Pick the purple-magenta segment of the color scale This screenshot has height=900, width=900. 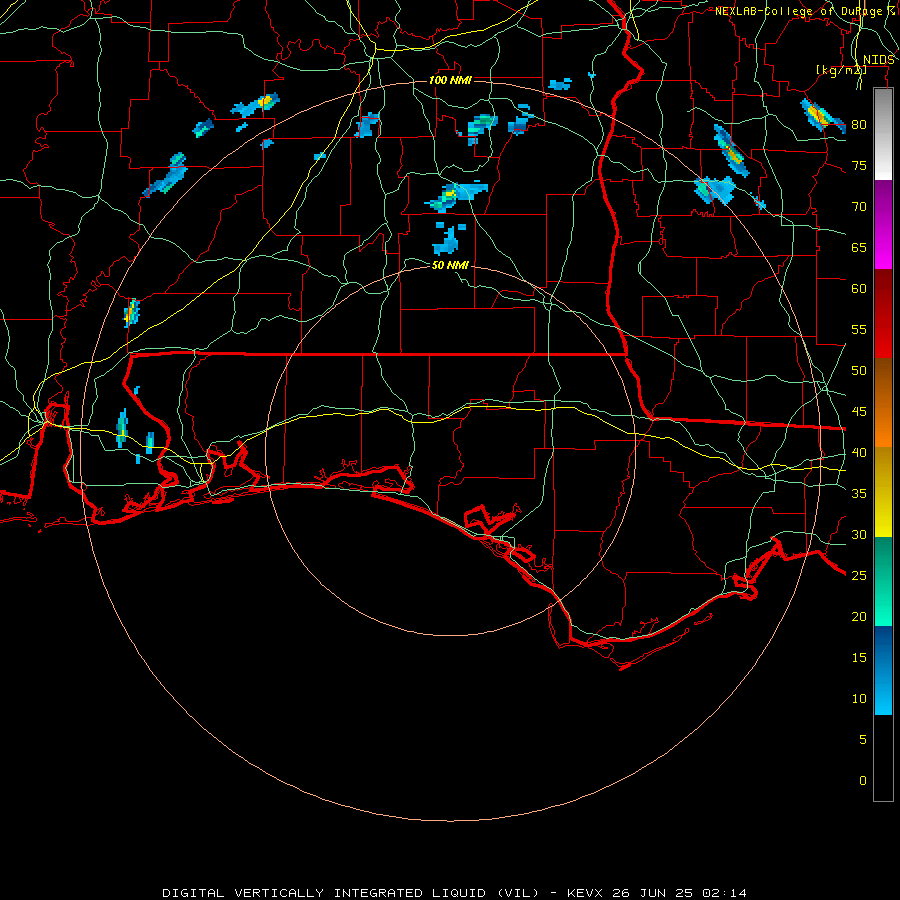pyautogui.click(x=883, y=224)
